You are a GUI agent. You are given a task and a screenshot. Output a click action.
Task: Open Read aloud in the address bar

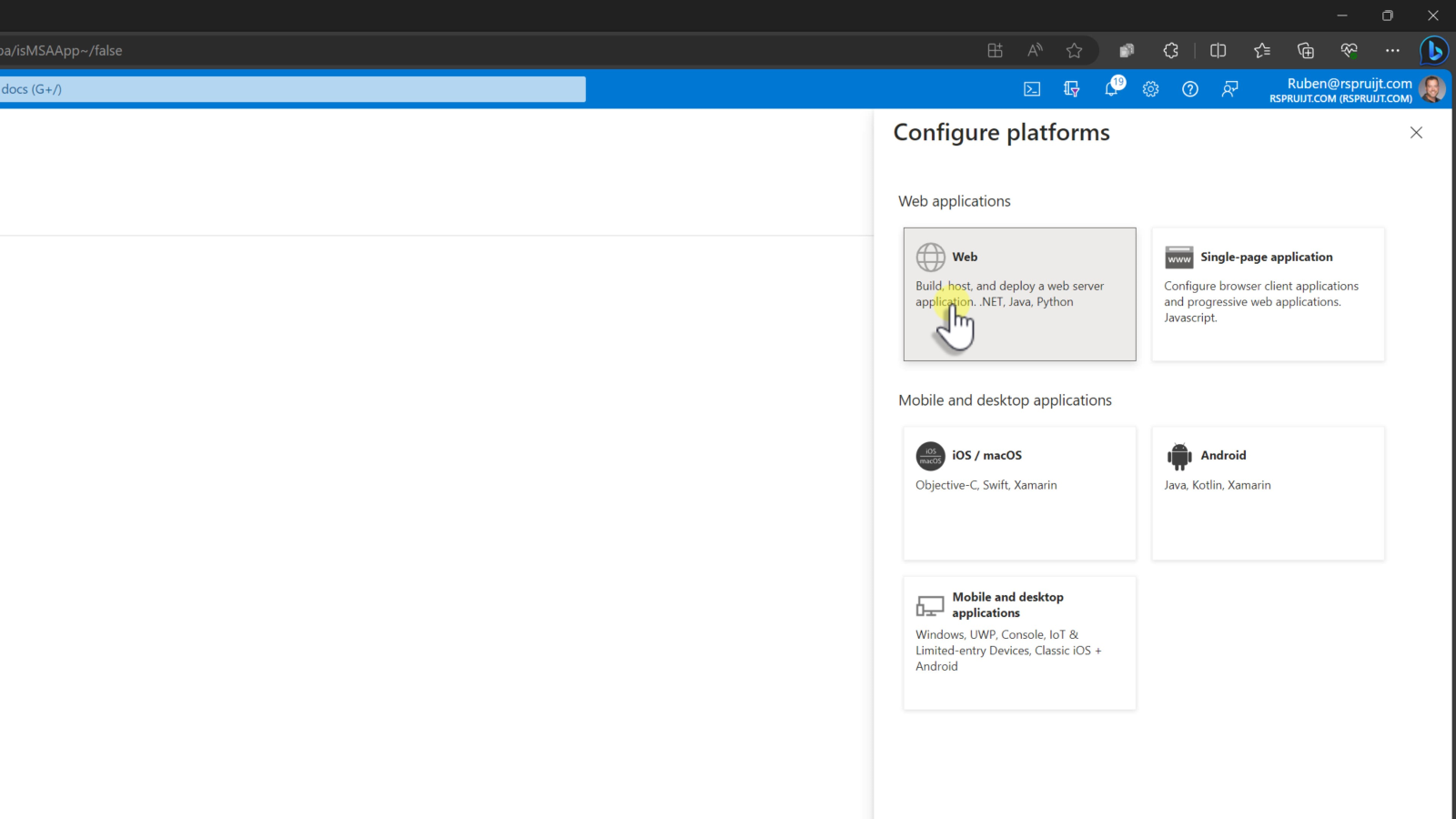1035,51
